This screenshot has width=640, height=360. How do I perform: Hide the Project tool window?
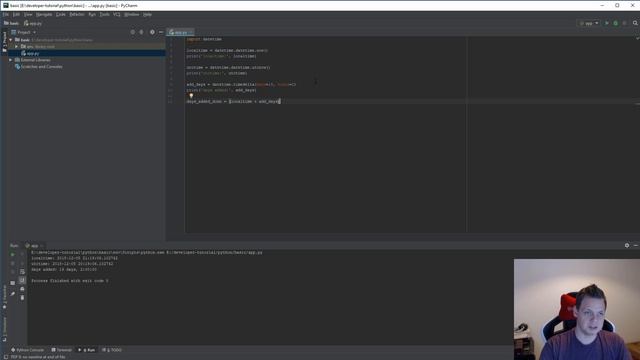tap(161, 32)
